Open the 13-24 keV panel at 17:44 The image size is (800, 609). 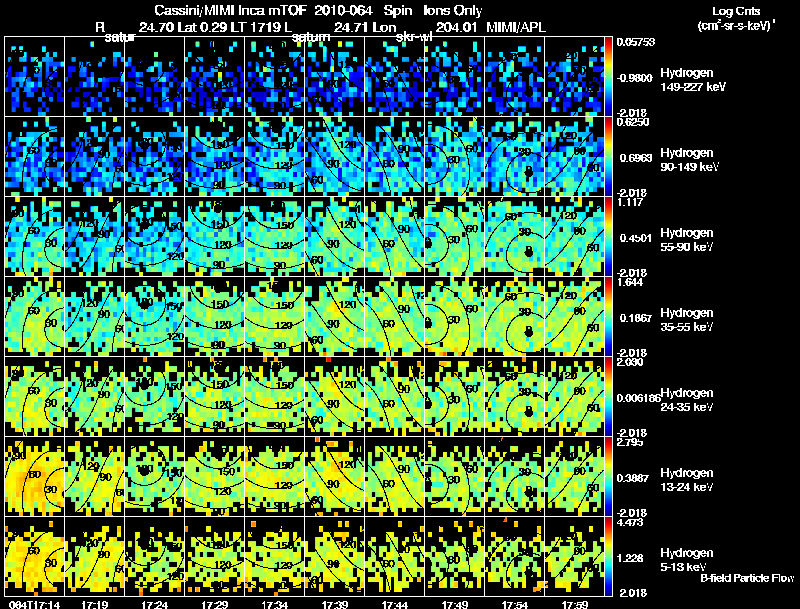click(395, 476)
